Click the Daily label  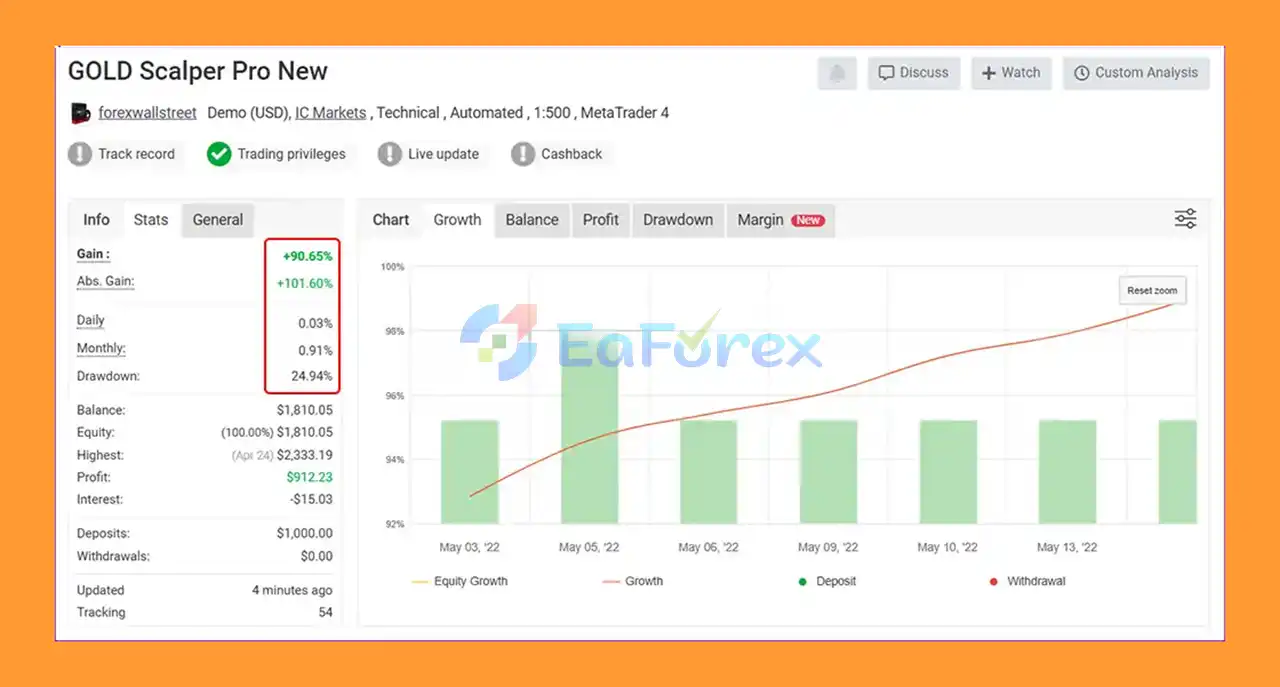(91, 321)
